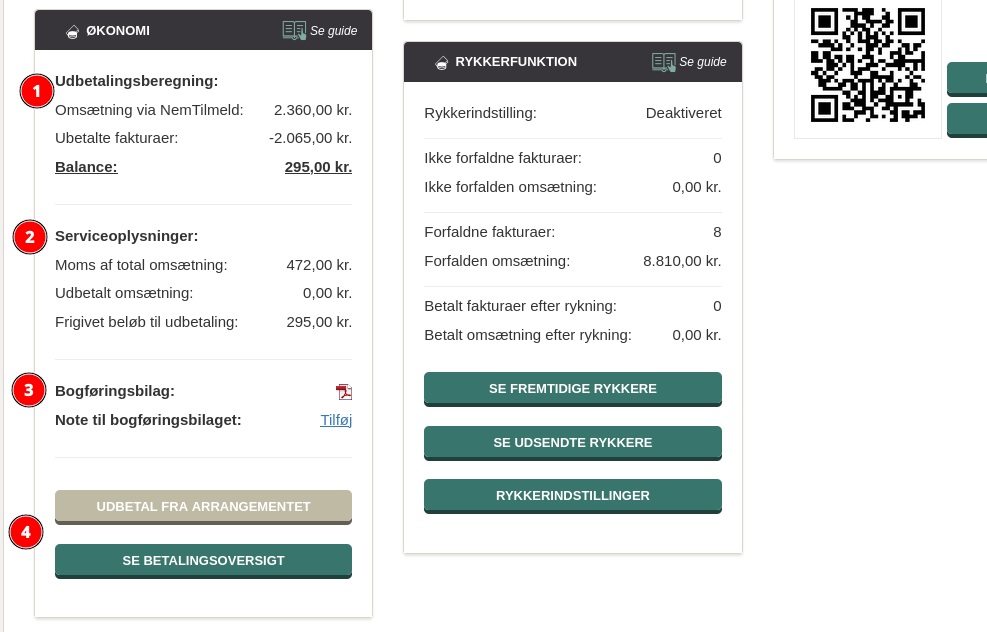The image size is (987, 632).
Task: Click Tilføj to add a bogføringsbilag note
Action: tap(335, 420)
